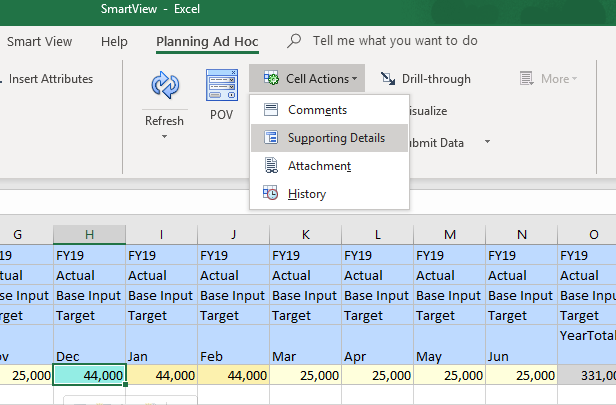Open the Cell Actions dropdown

(x=307, y=79)
